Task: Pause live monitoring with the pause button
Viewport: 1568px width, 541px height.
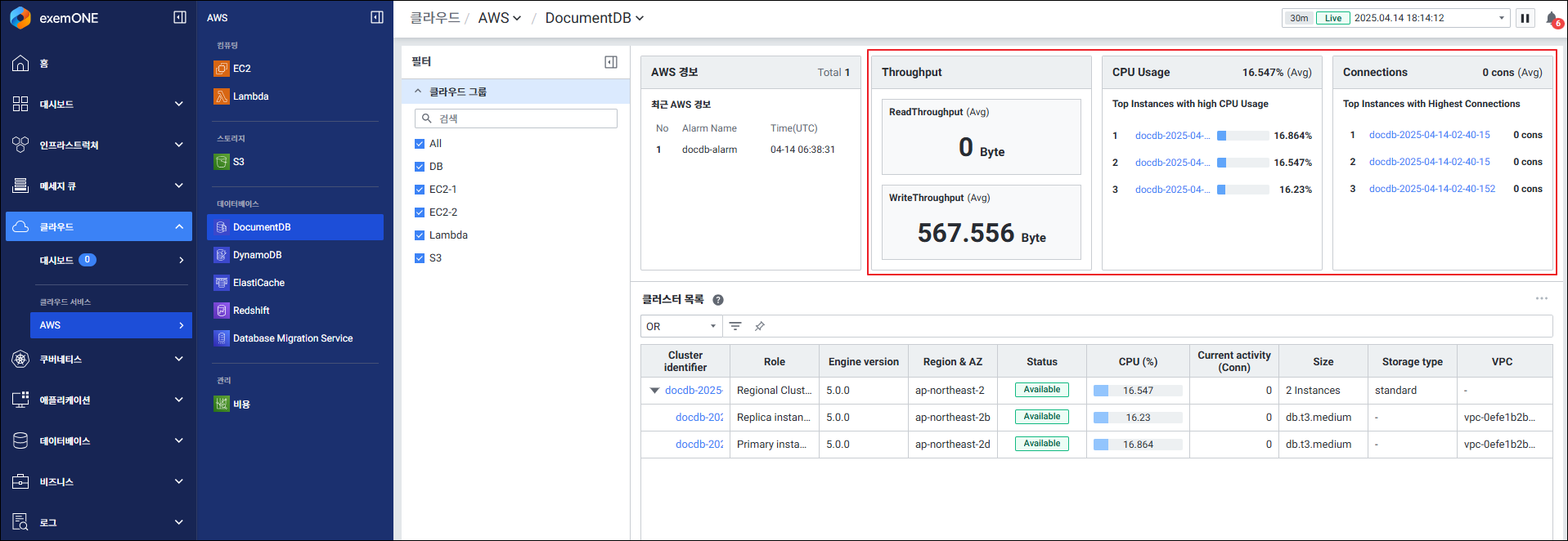Action: pos(1525,18)
